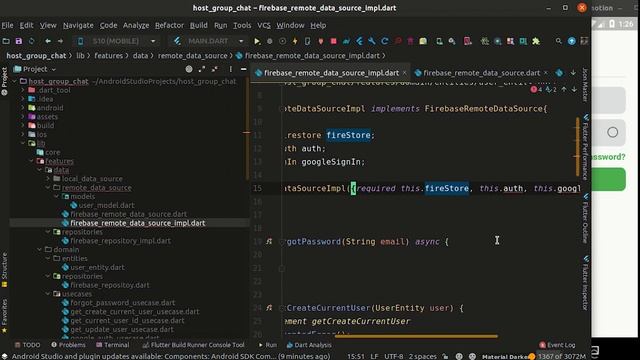Toggle the Flutter Inspector side panel
Viewport: 640px width, 360px height.
(586, 282)
